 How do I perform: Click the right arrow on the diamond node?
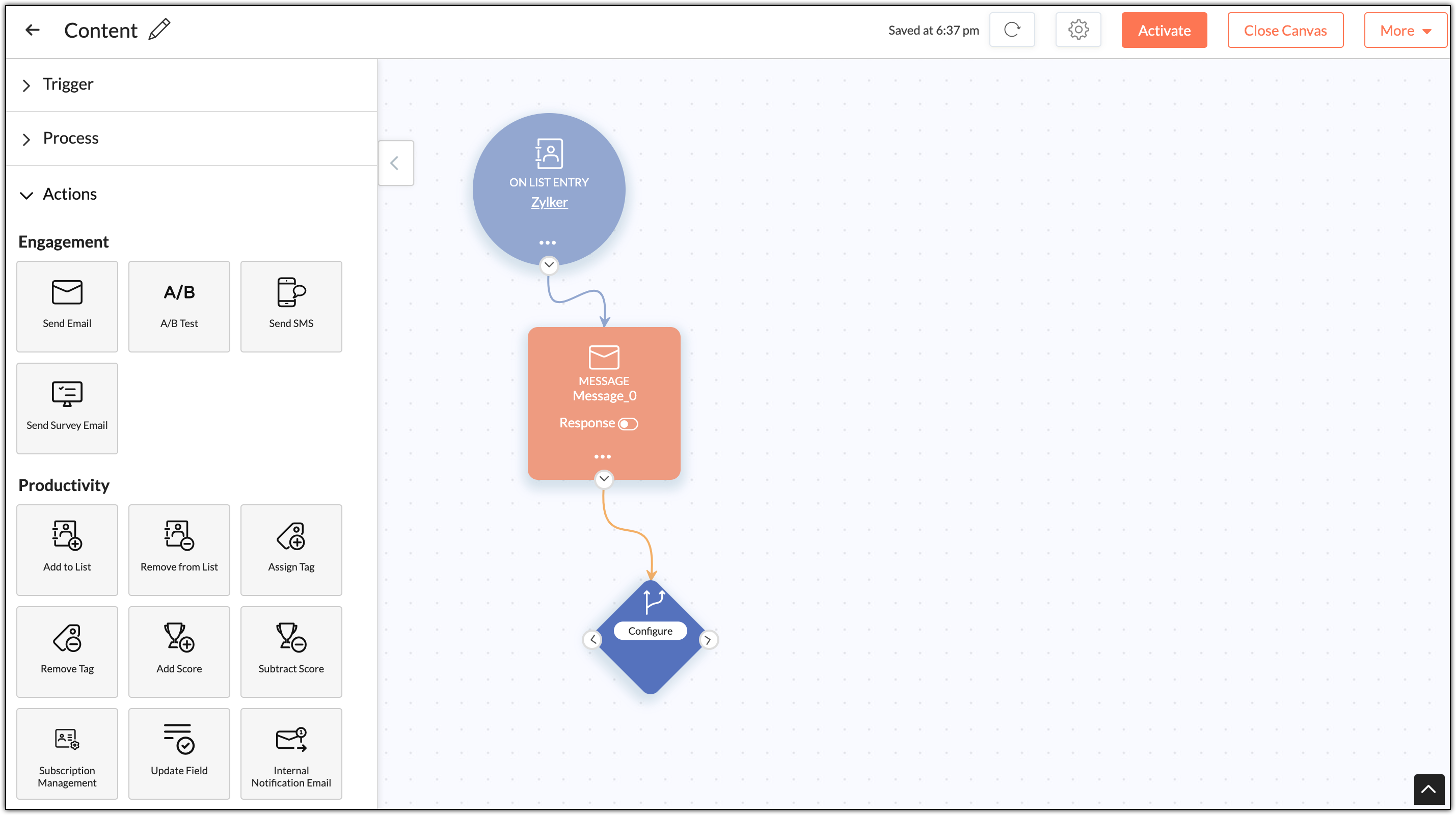[x=708, y=640]
